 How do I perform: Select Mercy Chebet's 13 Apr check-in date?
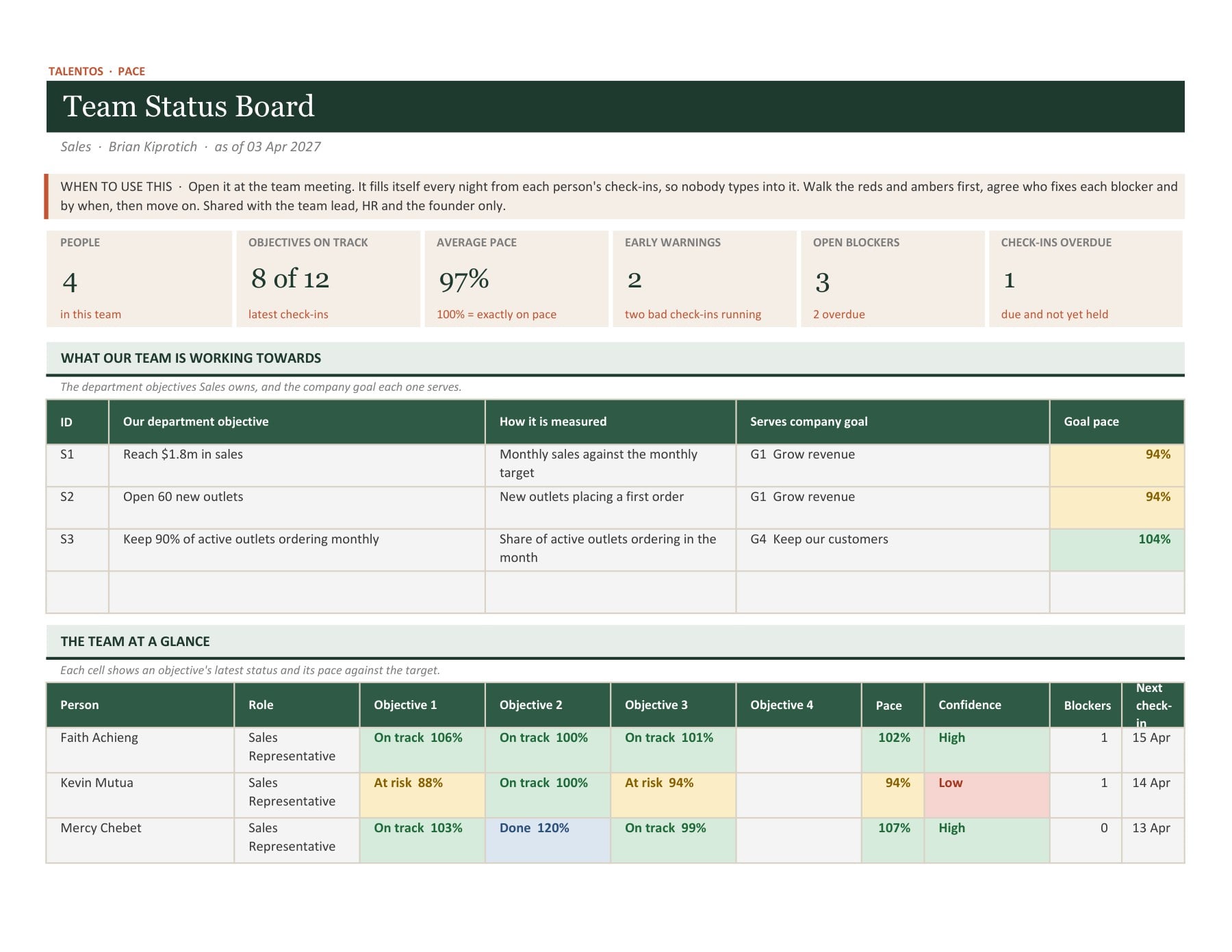coord(1153,840)
